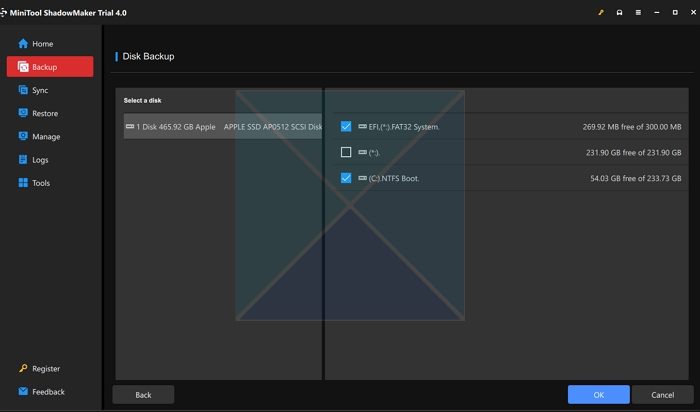Screen dimensions: 700x412
Task: Click the Tools grid icon
Action: point(23,183)
